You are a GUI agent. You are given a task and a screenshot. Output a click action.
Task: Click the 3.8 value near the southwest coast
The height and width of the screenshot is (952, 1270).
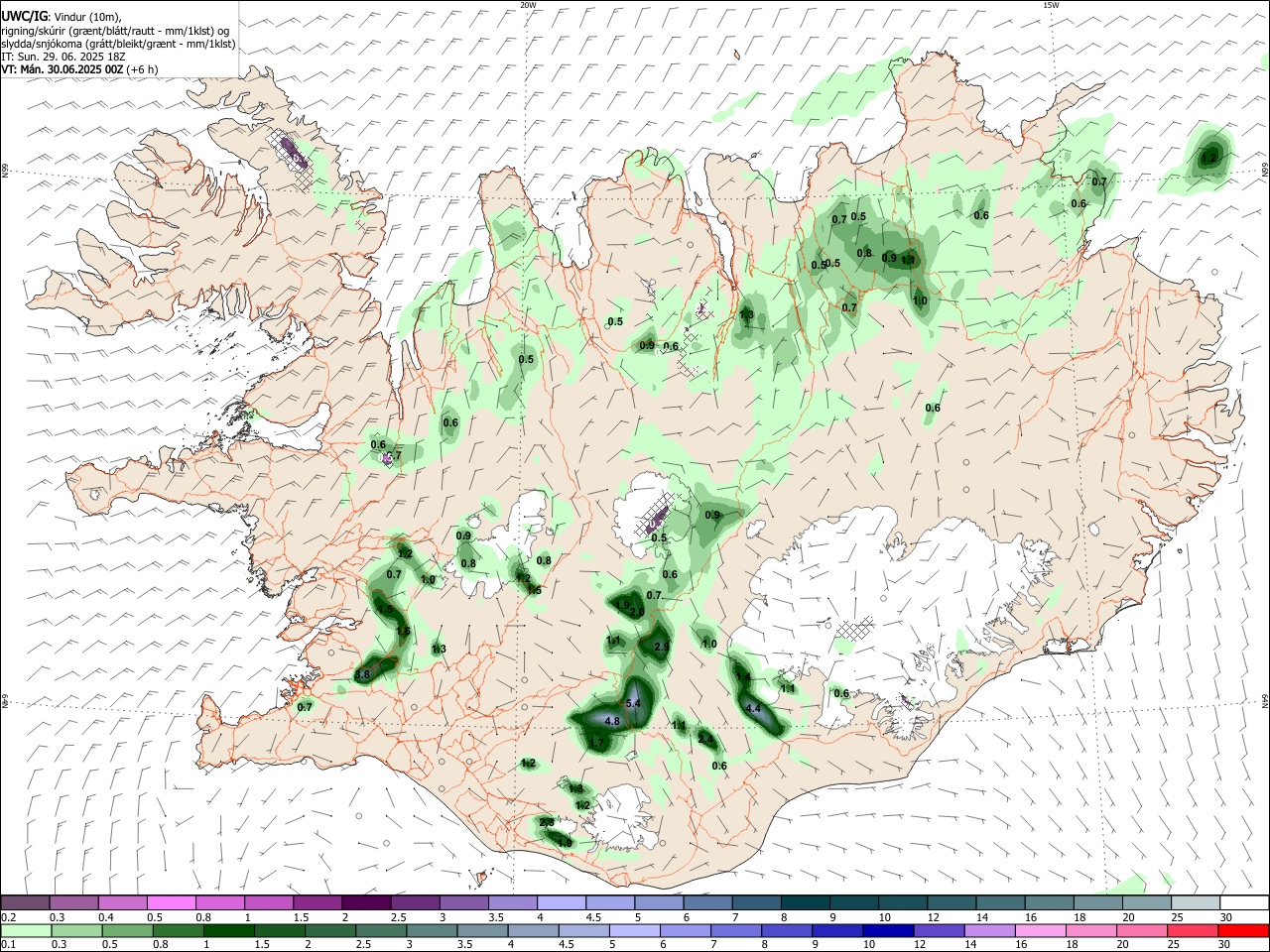pyautogui.click(x=362, y=674)
